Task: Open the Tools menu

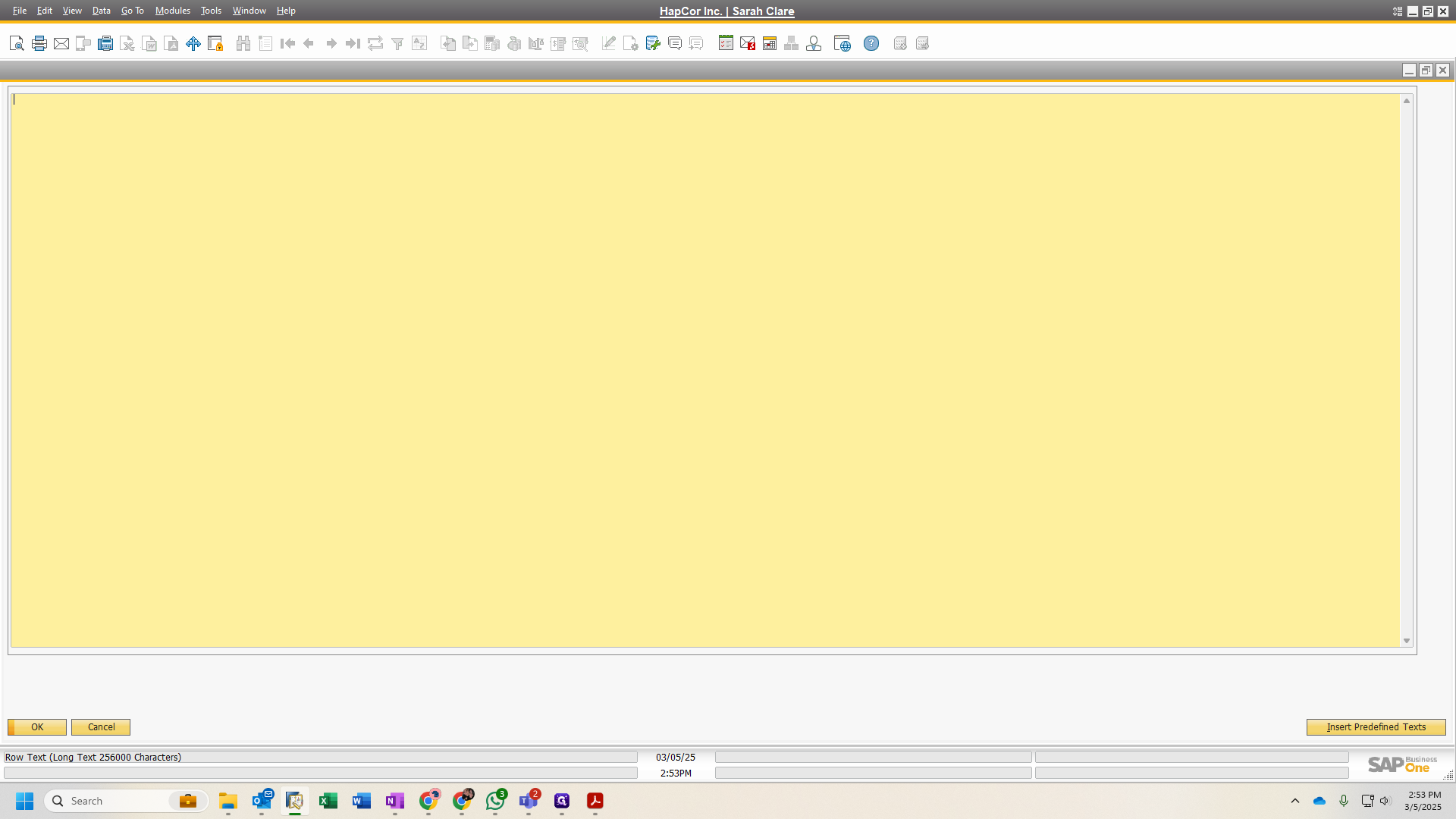Action: [211, 11]
